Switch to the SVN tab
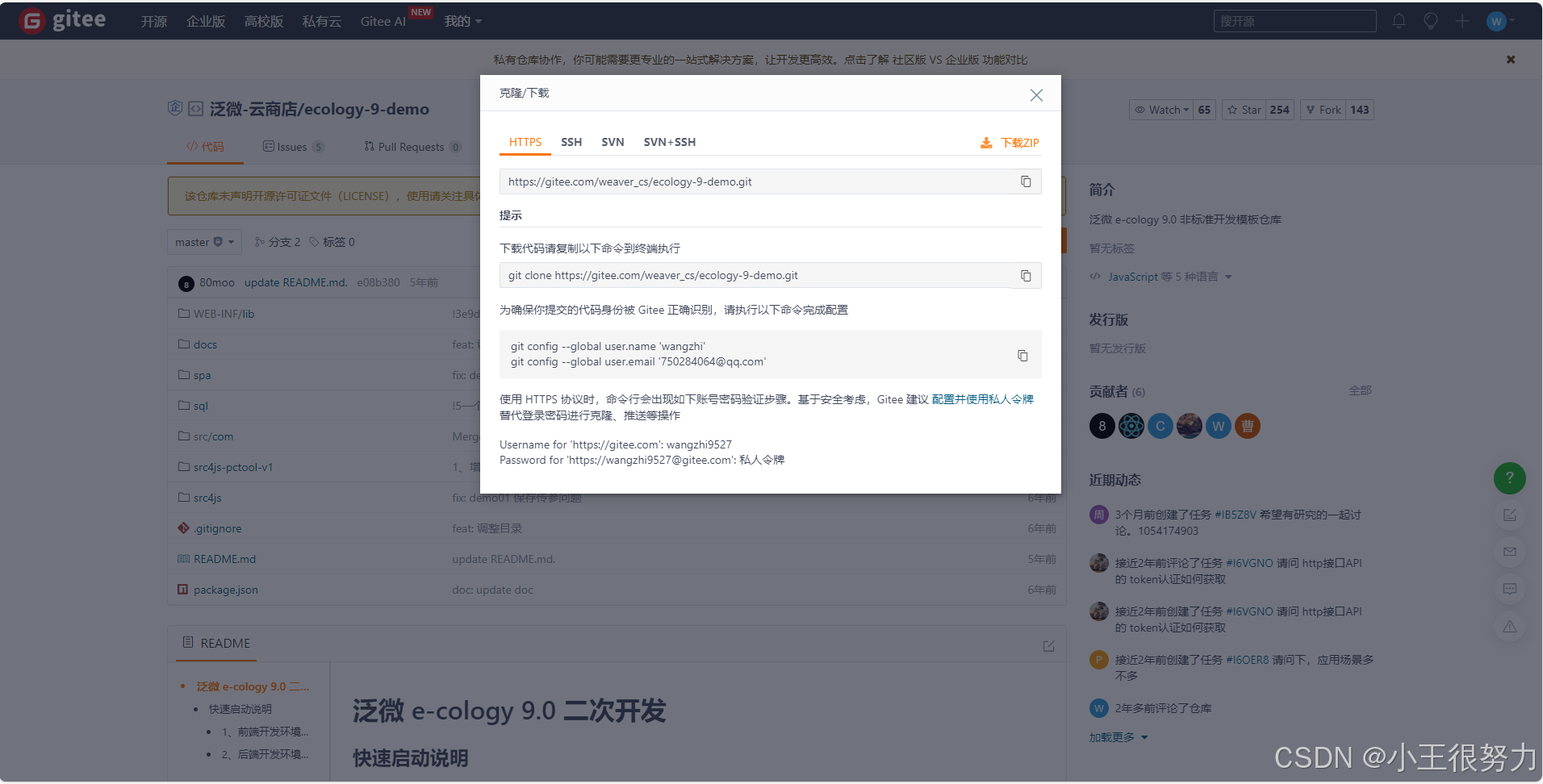Screen dimensions: 1543x784 coord(613,142)
